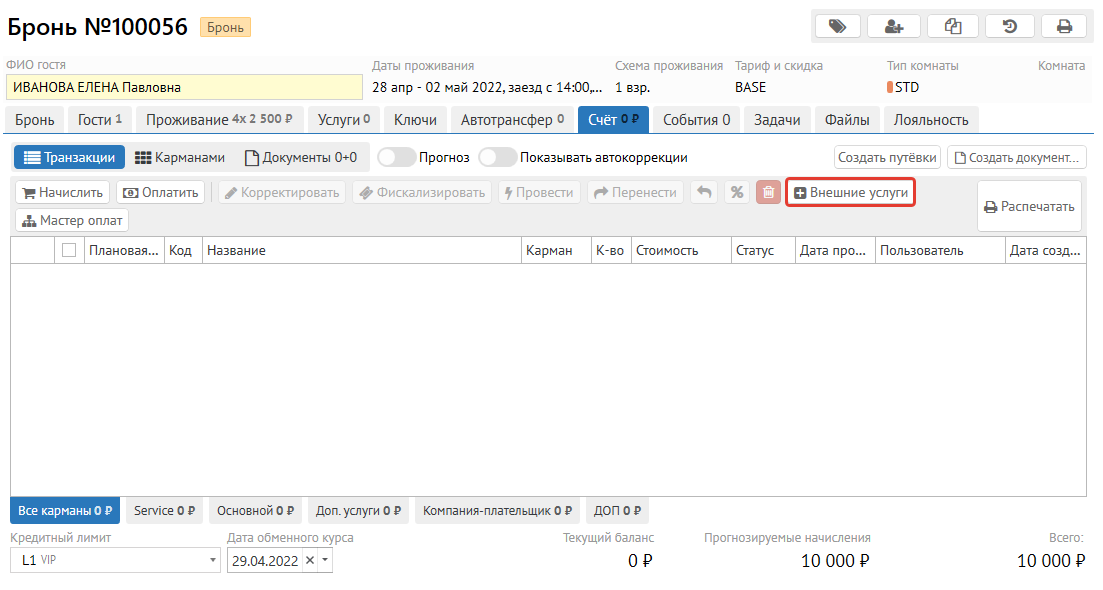The height and width of the screenshot is (590, 1103).
Task: Clear the exchange rate date with X
Action: click(309, 561)
